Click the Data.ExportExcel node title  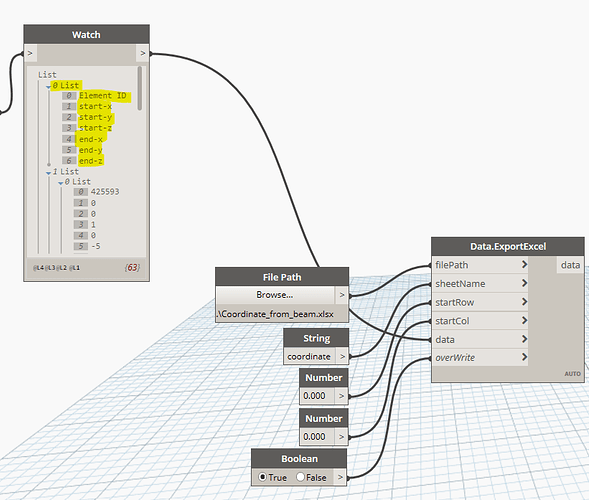pos(508,246)
